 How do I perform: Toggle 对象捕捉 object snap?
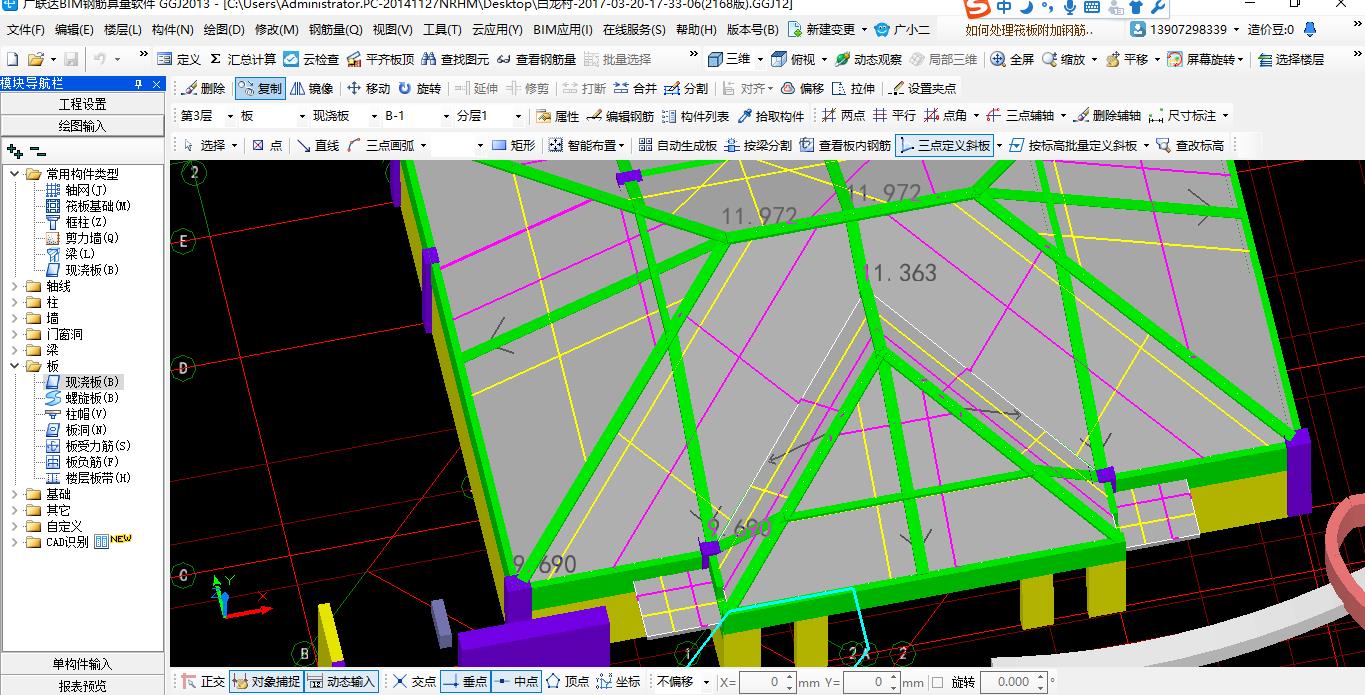(265, 682)
